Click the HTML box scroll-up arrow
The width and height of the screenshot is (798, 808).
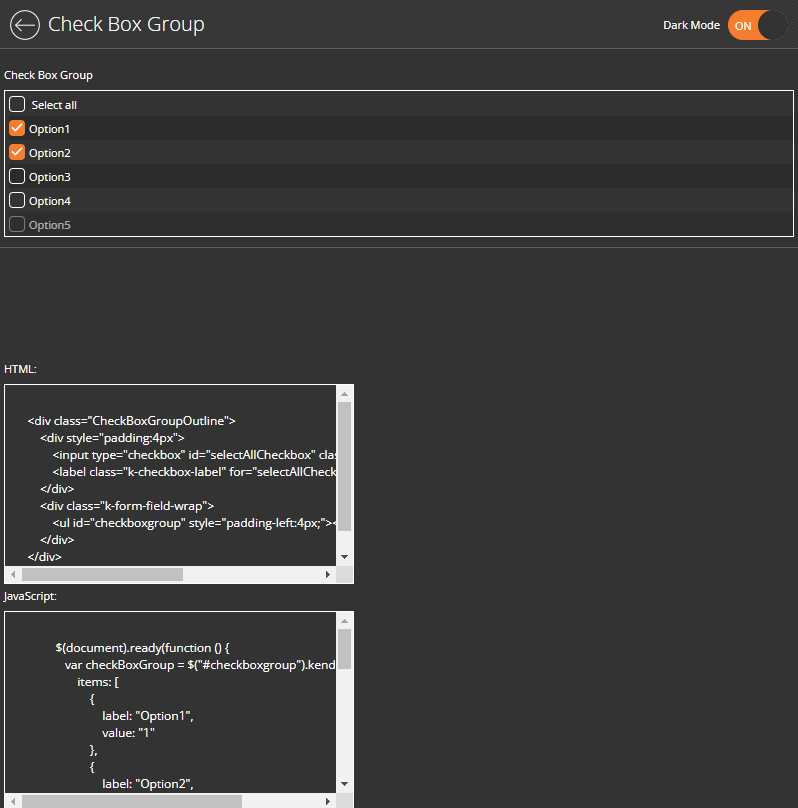point(345,394)
